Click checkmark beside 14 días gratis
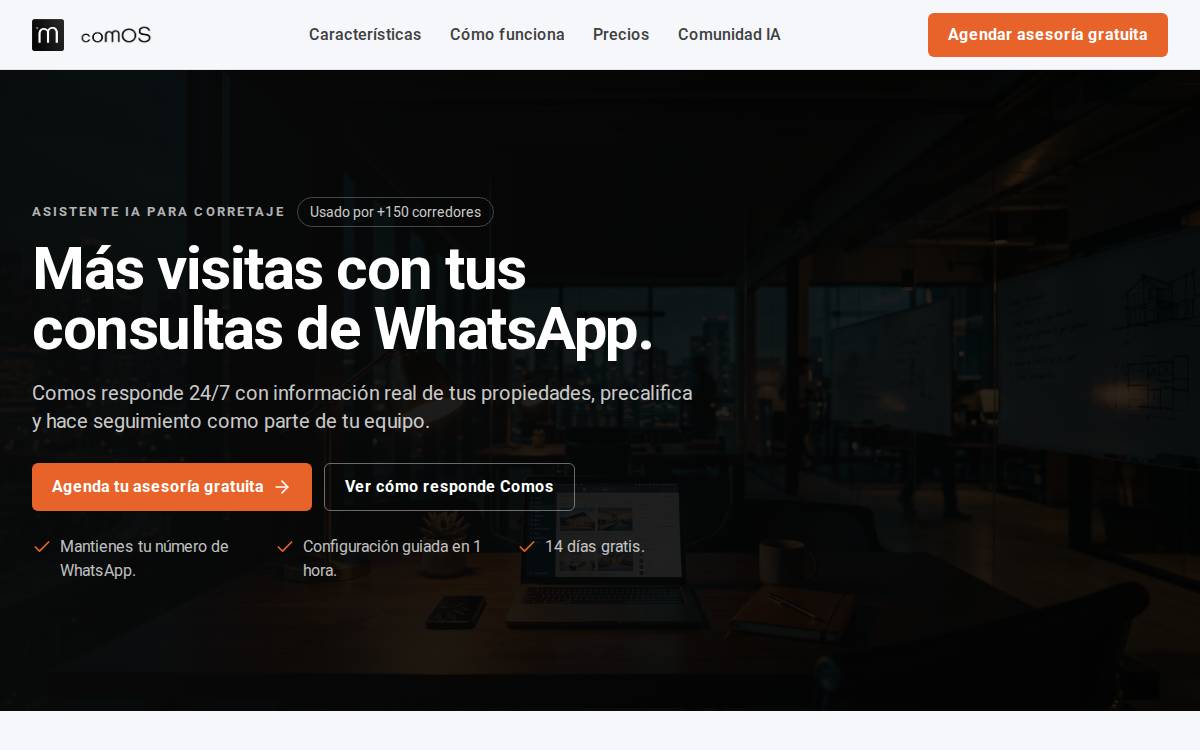Viewport: 1200px width, 750px height. pos(527,546)
